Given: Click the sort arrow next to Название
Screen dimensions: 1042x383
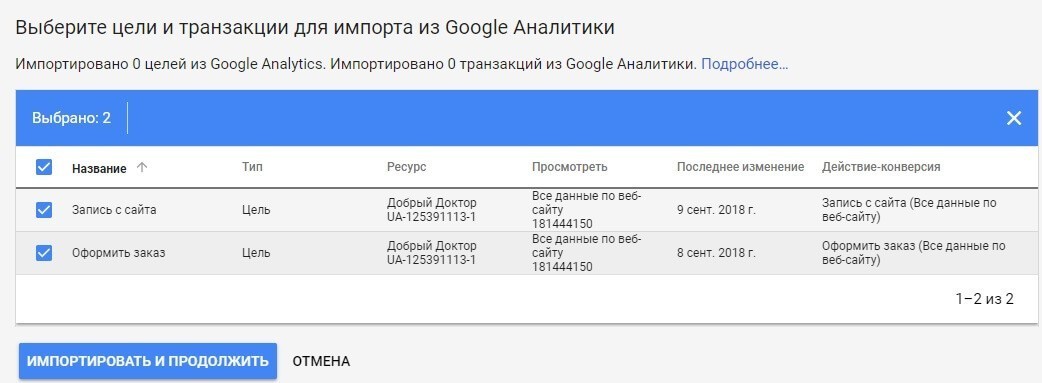Looking at the screenshot, I should (x=141, y=168).
